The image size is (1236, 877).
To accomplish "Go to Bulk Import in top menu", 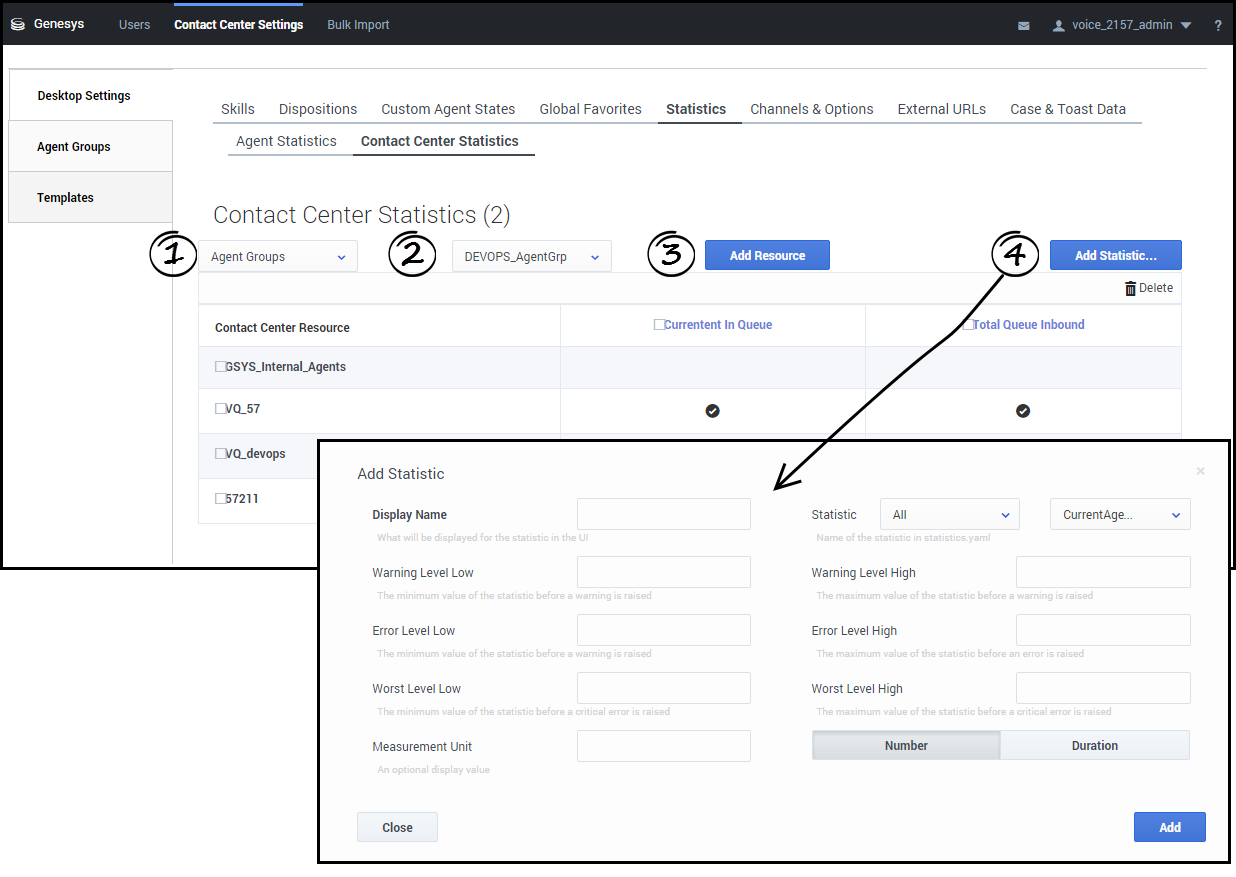I will pos(358,25).
